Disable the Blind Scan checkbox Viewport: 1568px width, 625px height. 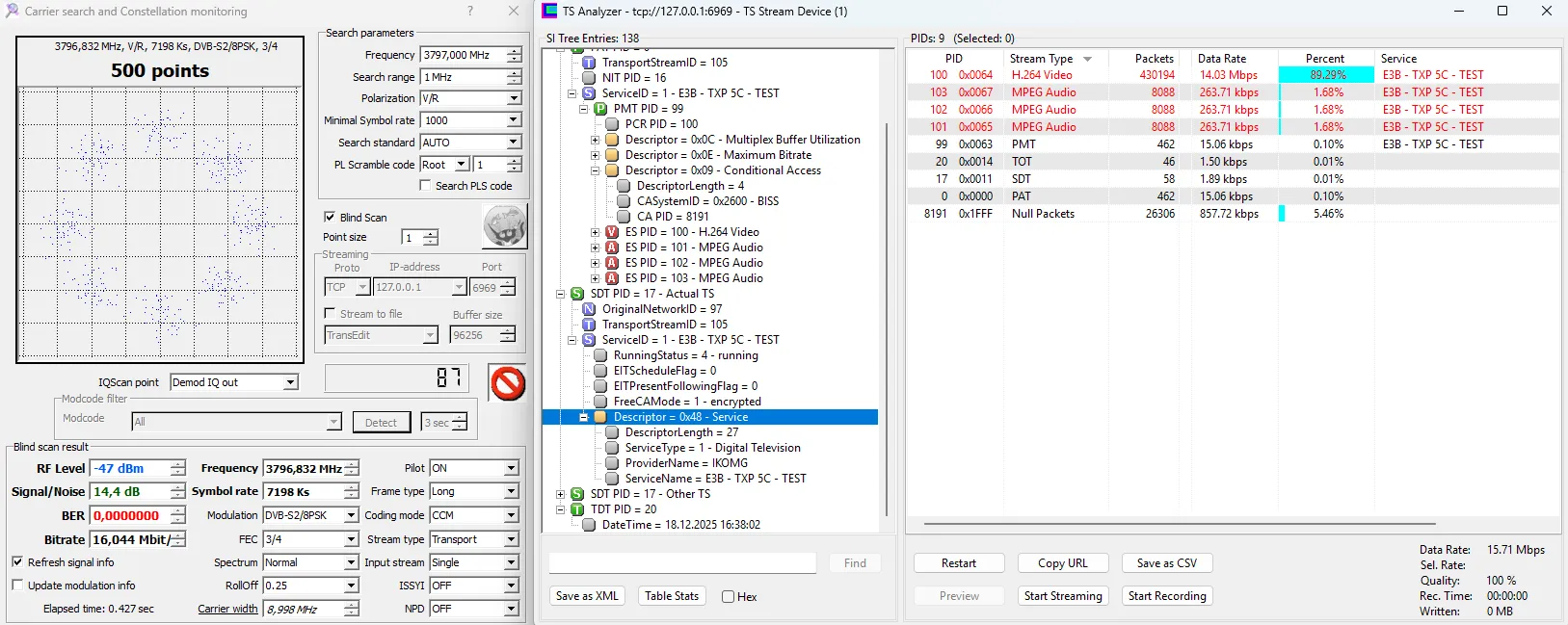click(x=330, y=218)
